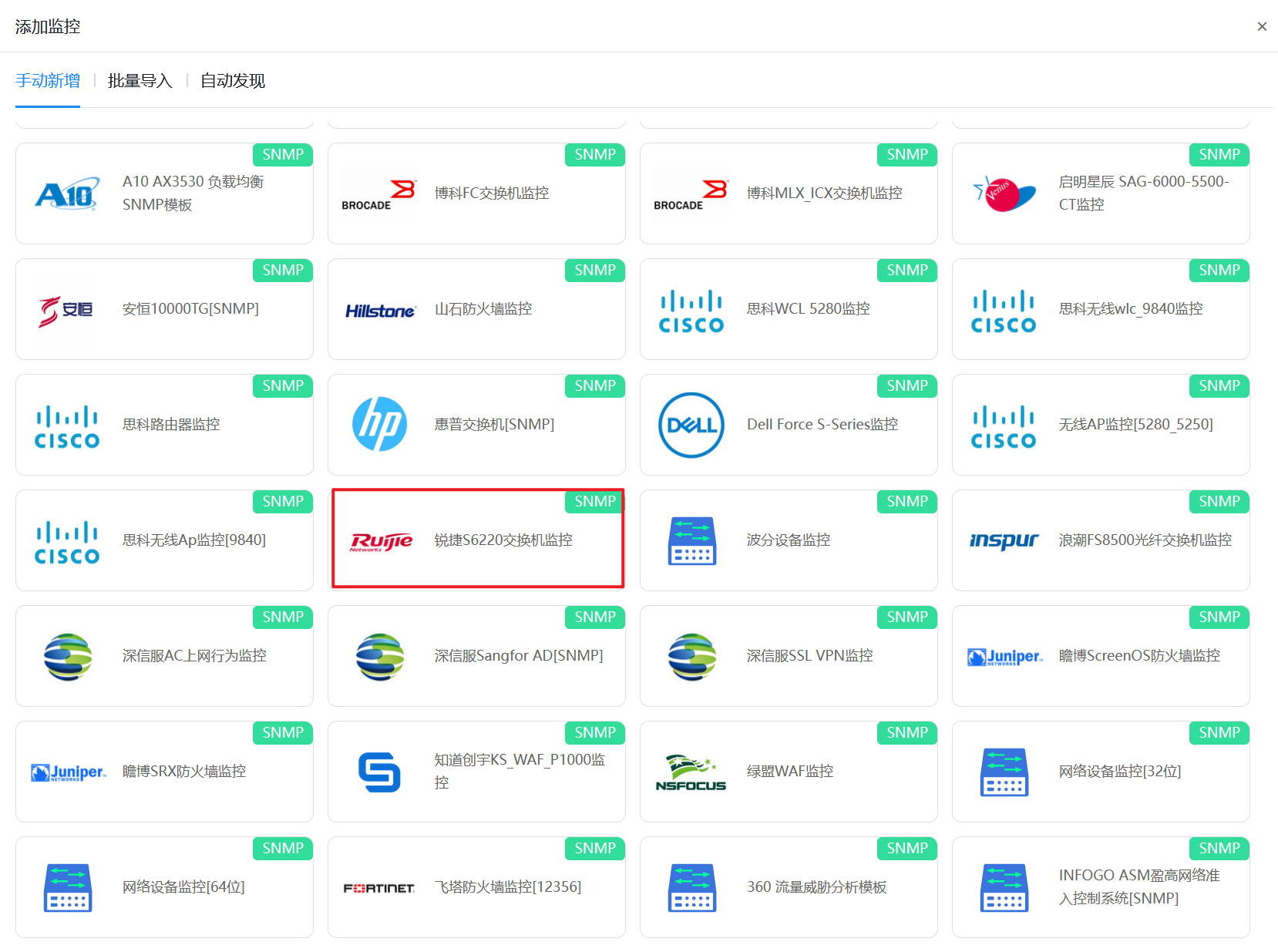The height and width of the screenshot is (952, 1278).
Task: Select 绿盟WAF监控 template
Action: [789, 772]
